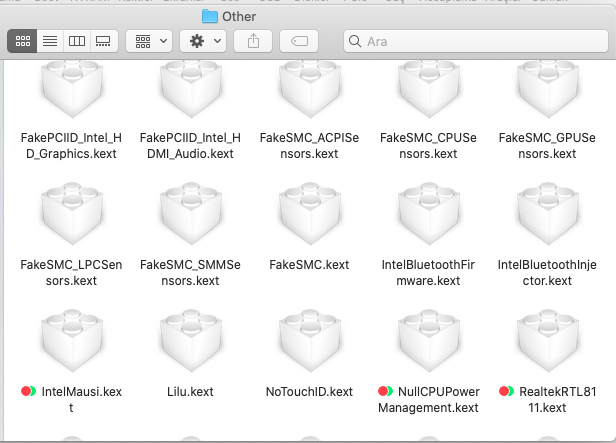Select the NoTouchID.kext file icon
Screen dimensions: 616x443
coord(309,341)
